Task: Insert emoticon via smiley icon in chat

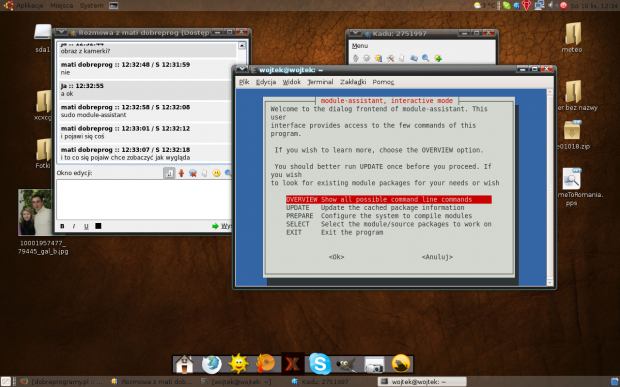Action: (x=216, y=173)
